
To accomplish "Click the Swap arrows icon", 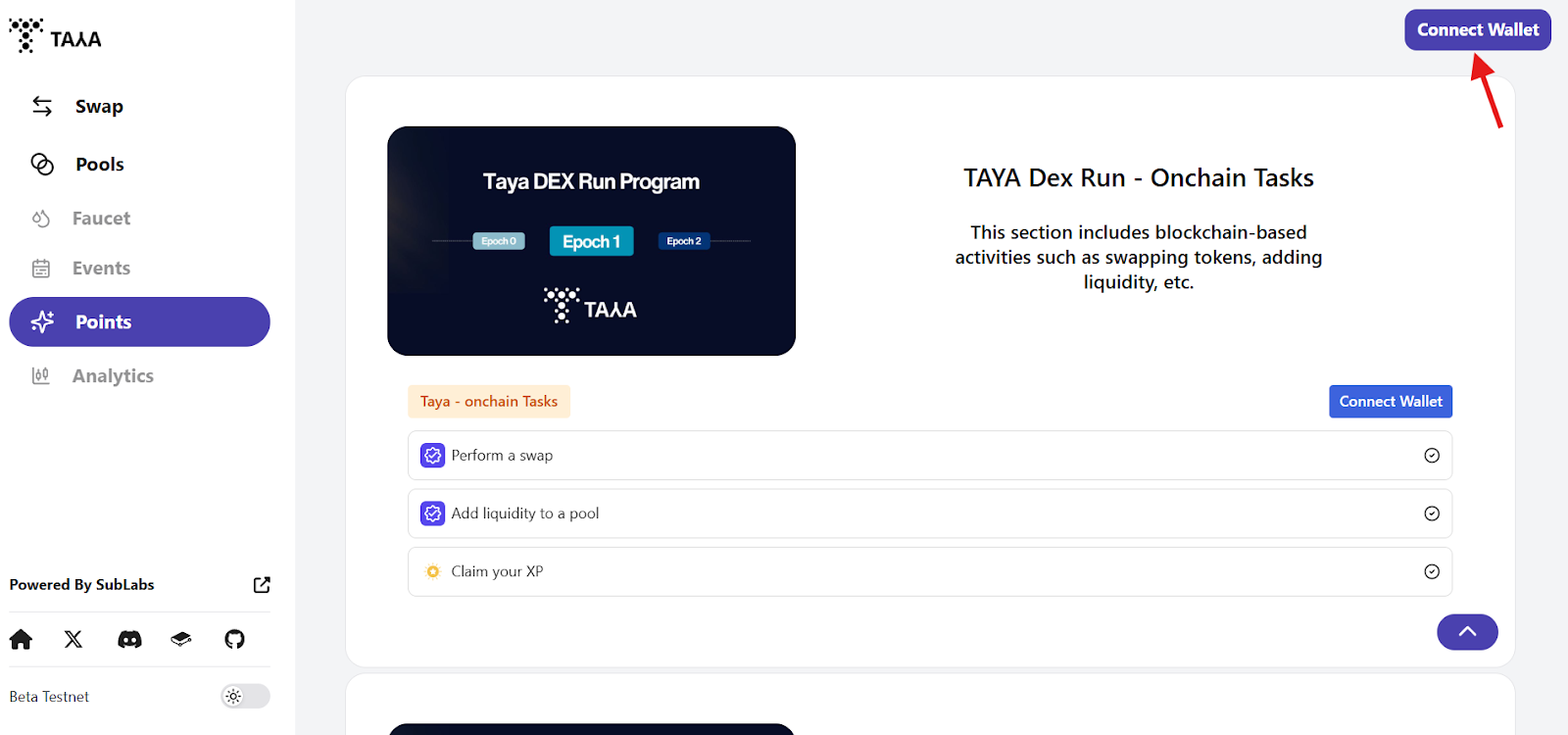I will click(42, 106).
